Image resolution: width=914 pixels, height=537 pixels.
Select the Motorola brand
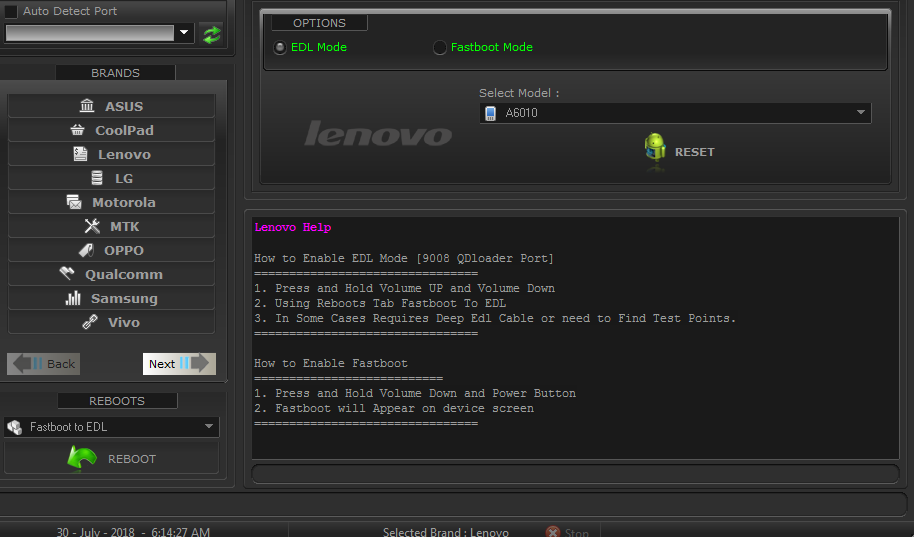point(111,202)
